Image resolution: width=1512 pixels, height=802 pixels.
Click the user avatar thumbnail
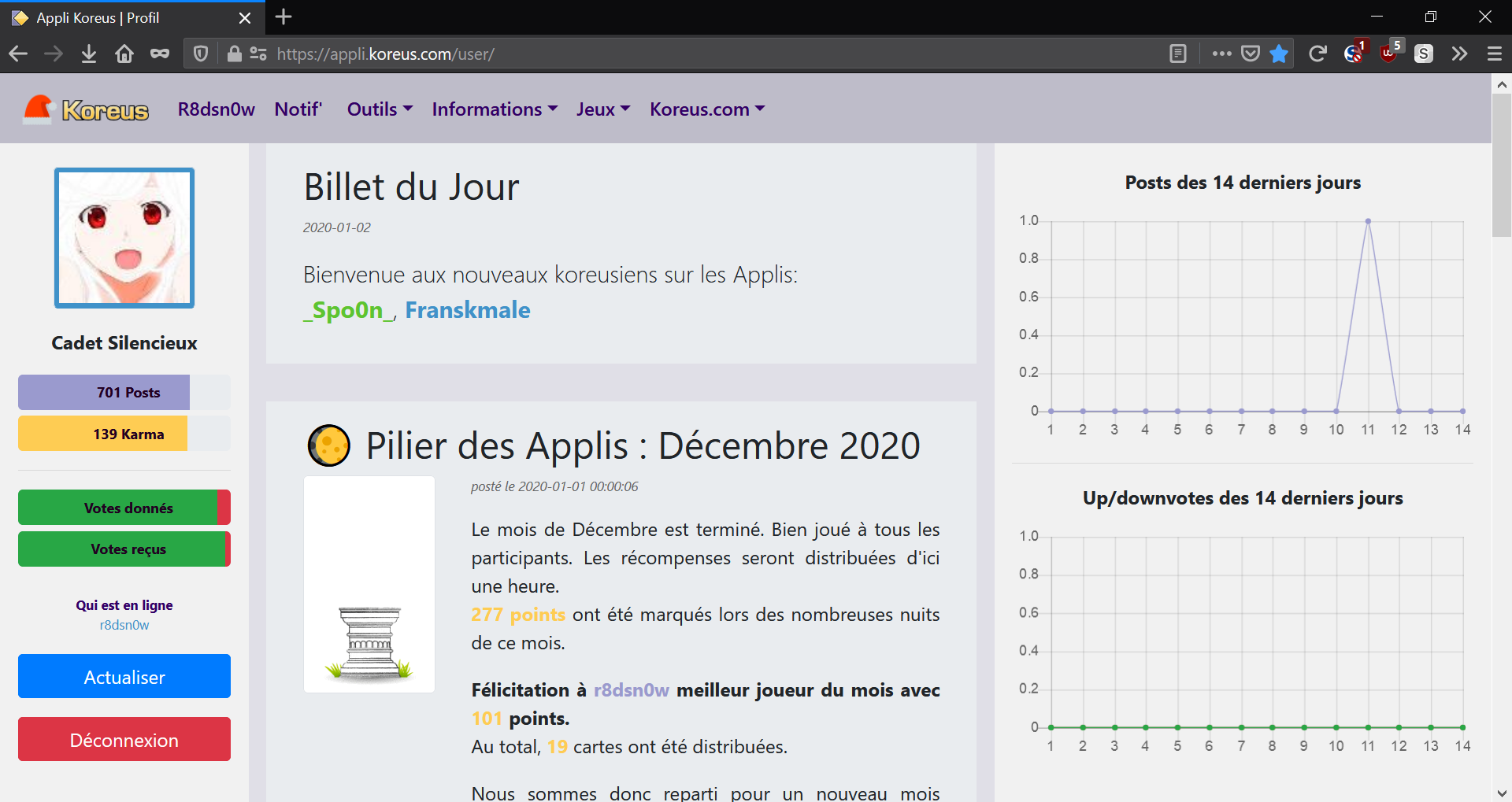(x=124, y=238)
